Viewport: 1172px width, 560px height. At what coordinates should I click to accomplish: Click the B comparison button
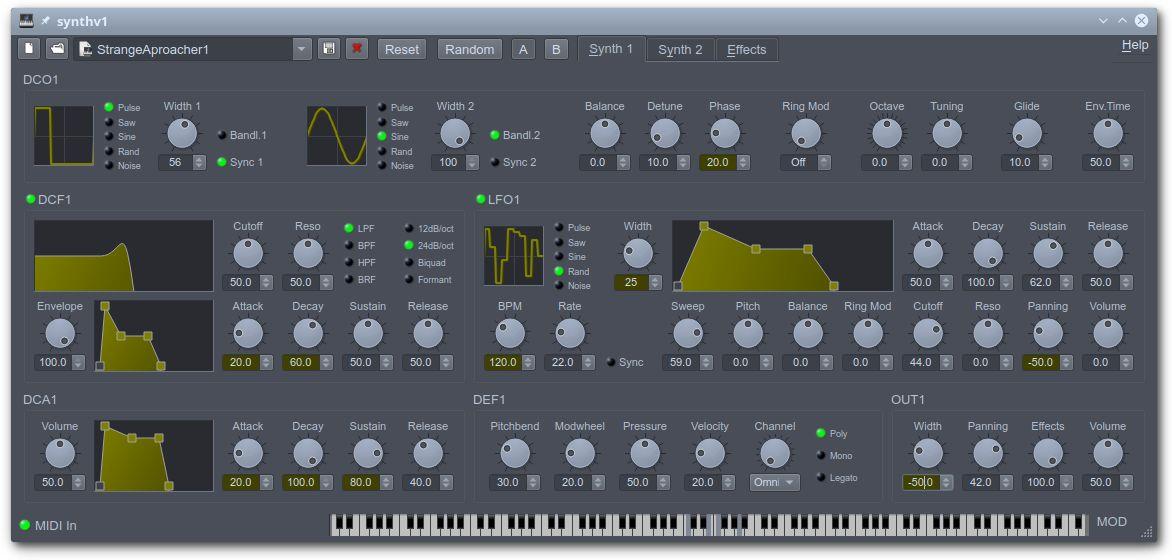click(555, 49)
